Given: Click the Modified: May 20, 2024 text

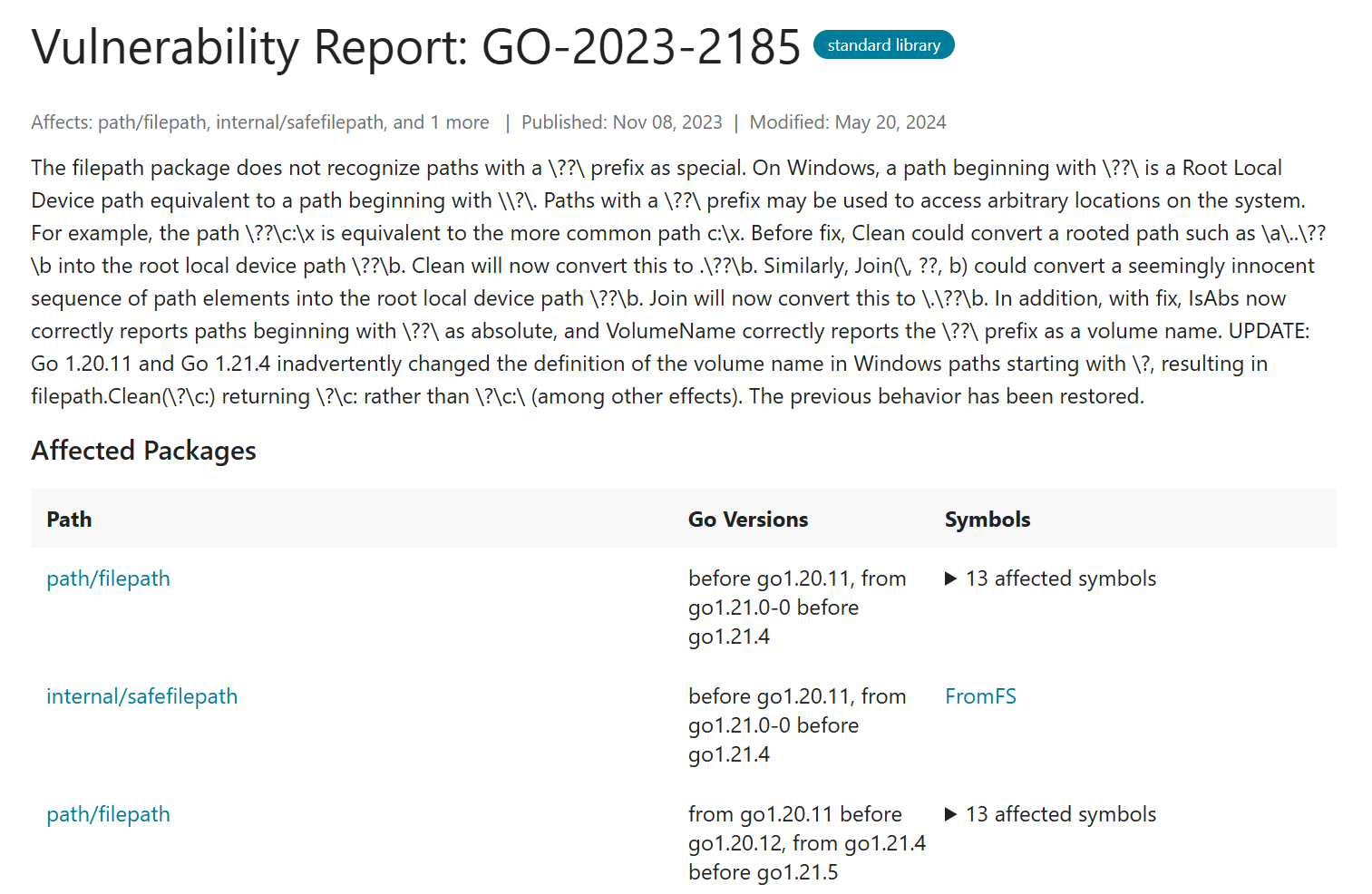Looking at the screenshot, I should [x=847, y=122].
